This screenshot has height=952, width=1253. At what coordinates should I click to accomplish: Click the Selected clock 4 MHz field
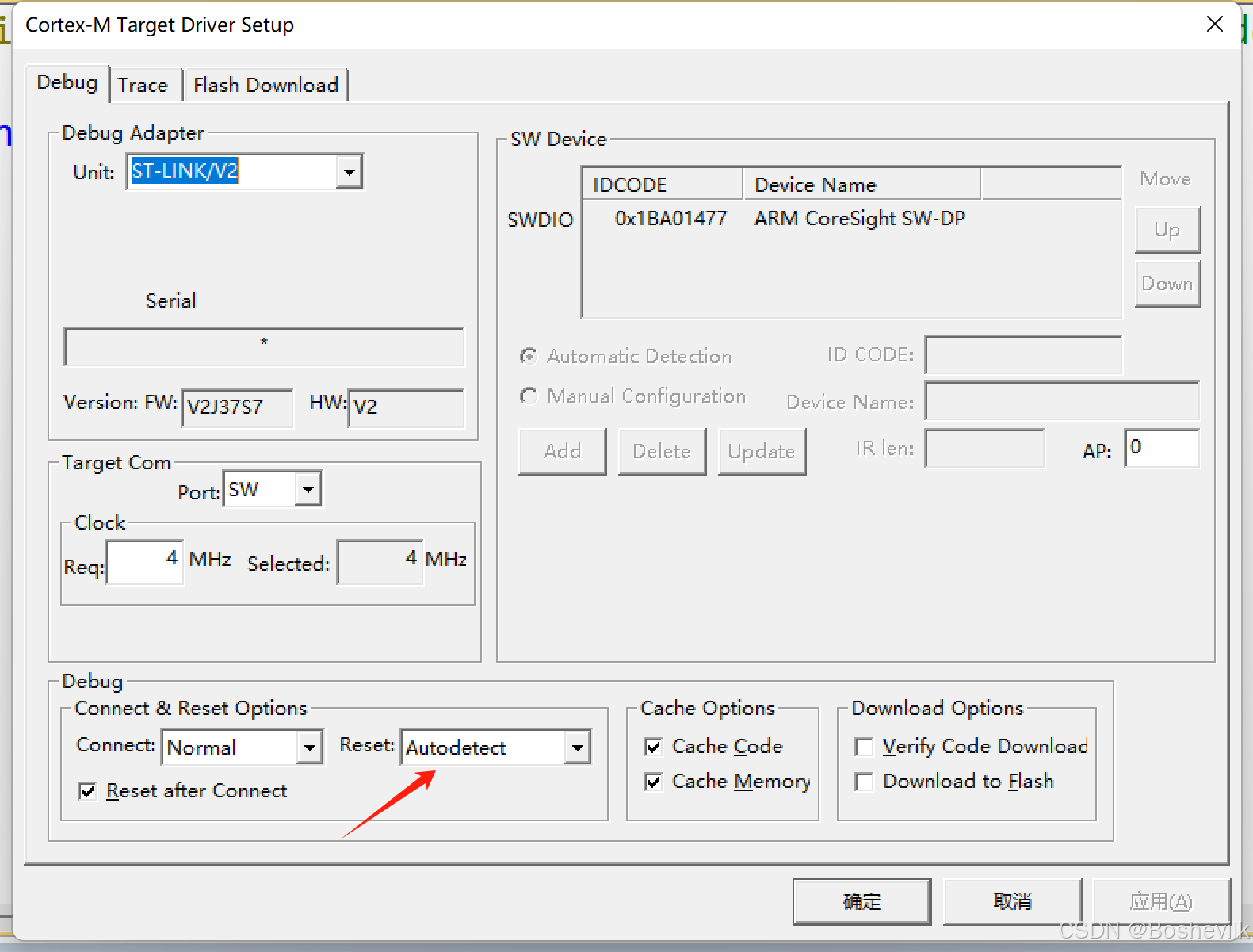[380, 562]
